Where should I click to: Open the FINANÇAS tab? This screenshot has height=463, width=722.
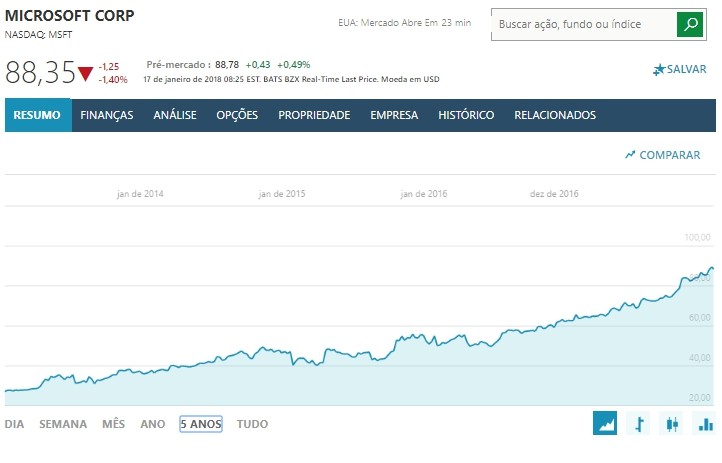(x=107, y=115)
